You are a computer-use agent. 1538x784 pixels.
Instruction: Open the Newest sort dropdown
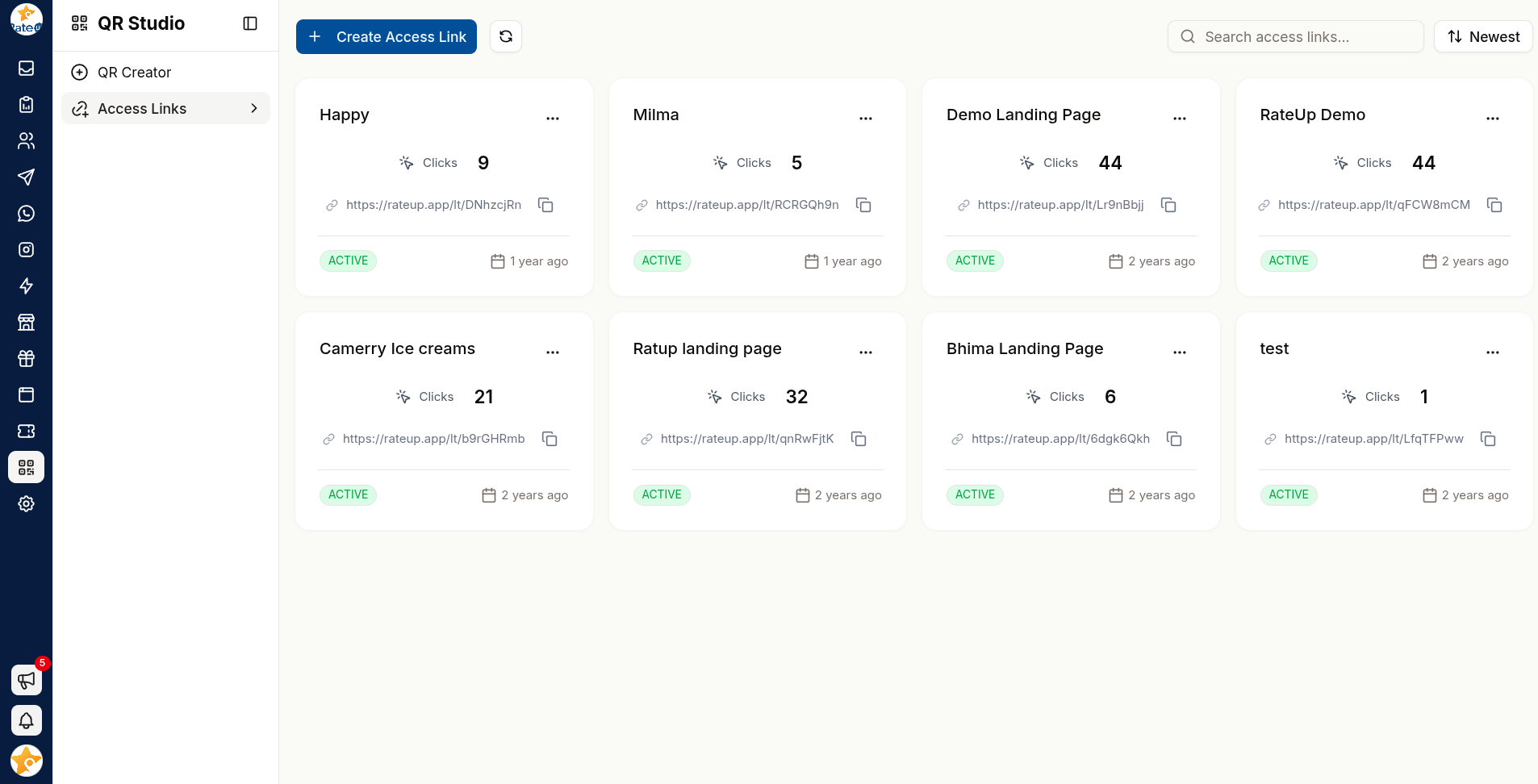tap(1483, 36)
